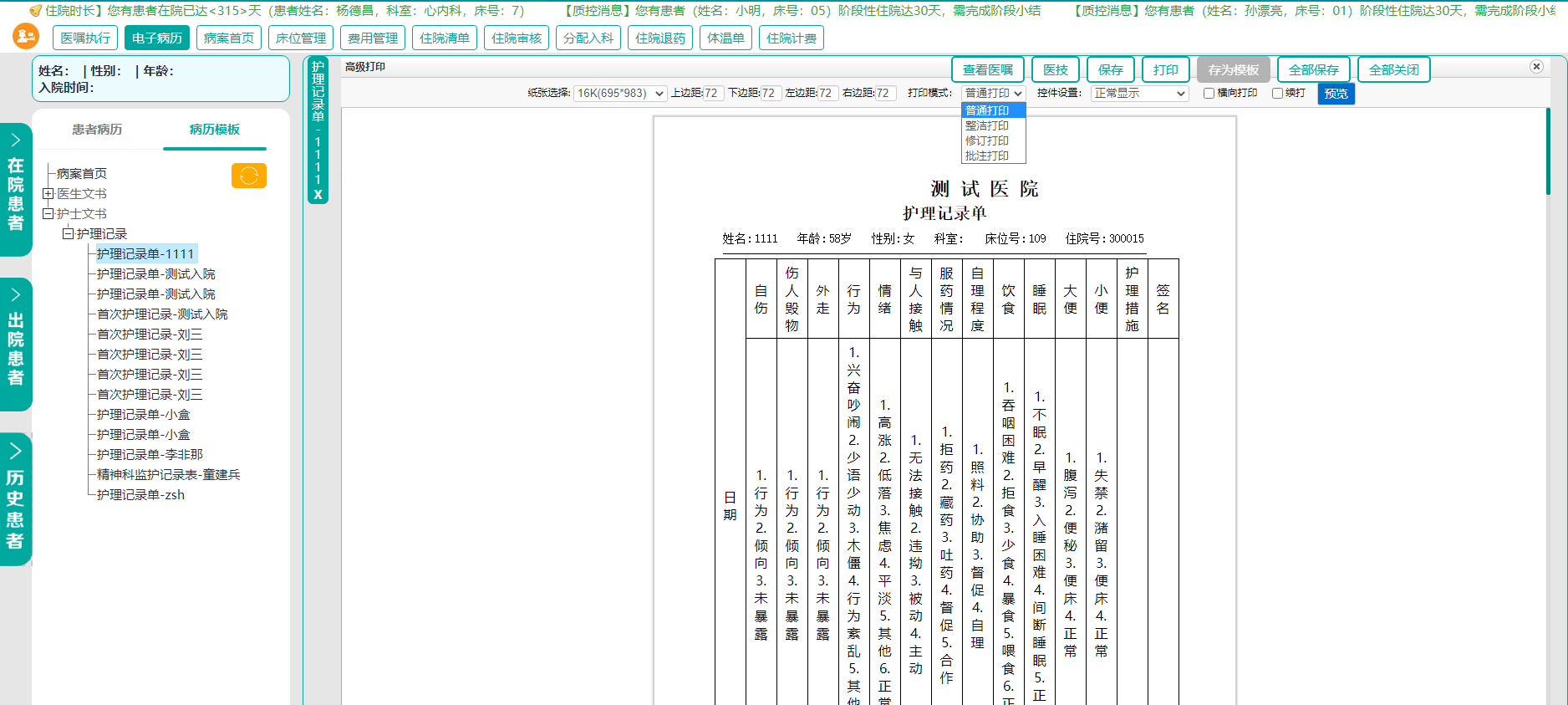Select 整洁打印 option in print mode list
The width and height of the screenshot is (1568, 705).
tap(993, 125)
